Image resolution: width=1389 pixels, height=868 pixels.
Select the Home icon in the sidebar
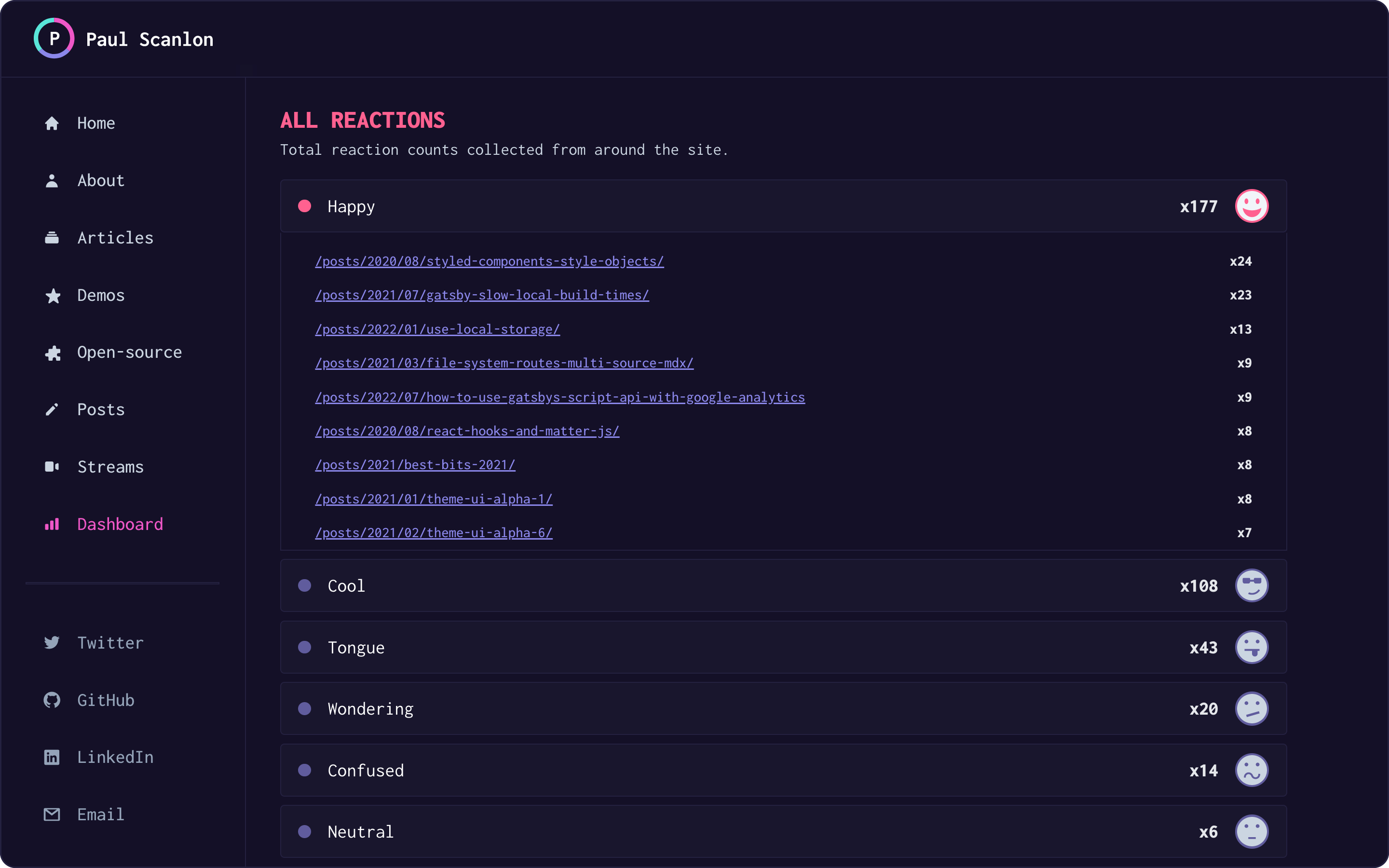tap(52, 123)
